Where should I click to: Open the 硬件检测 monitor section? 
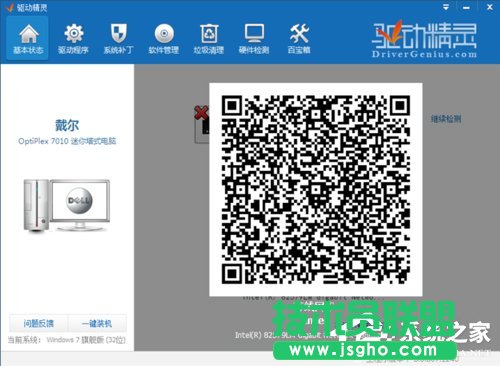coord(254,39)
